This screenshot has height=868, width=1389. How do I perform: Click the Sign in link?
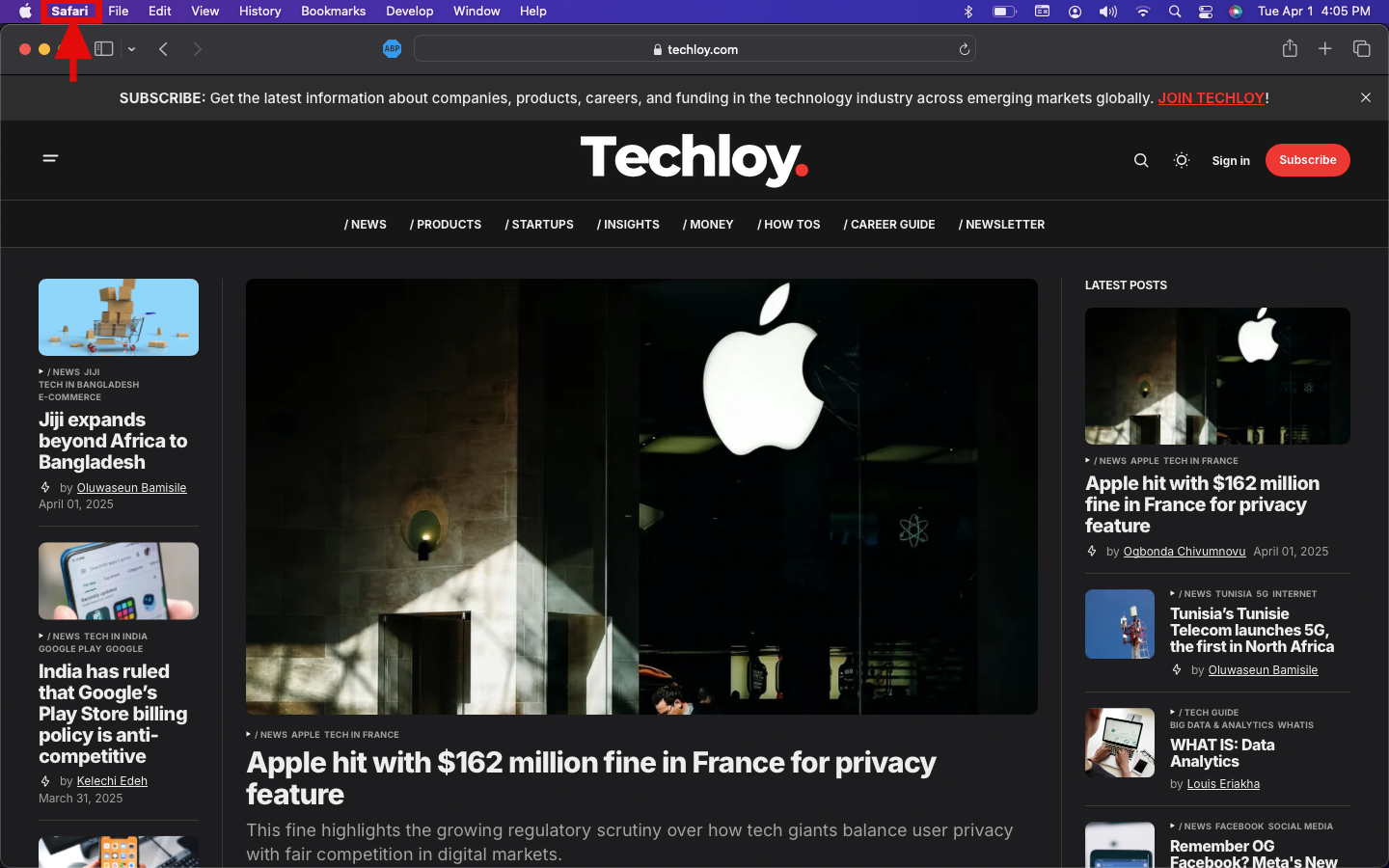1231,161
